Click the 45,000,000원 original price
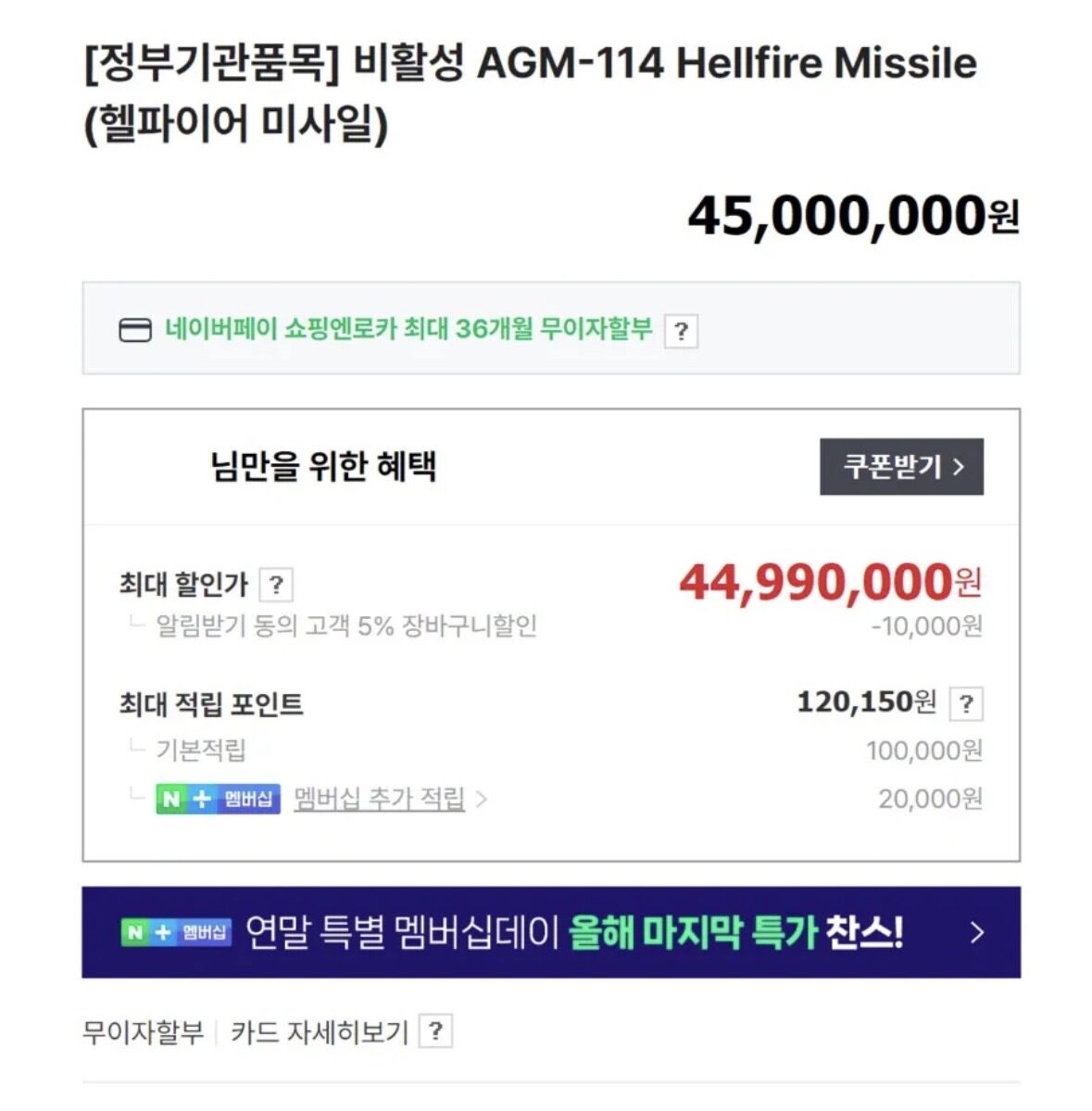This screenshot has height=1111, width=1092. click(852, 216)
